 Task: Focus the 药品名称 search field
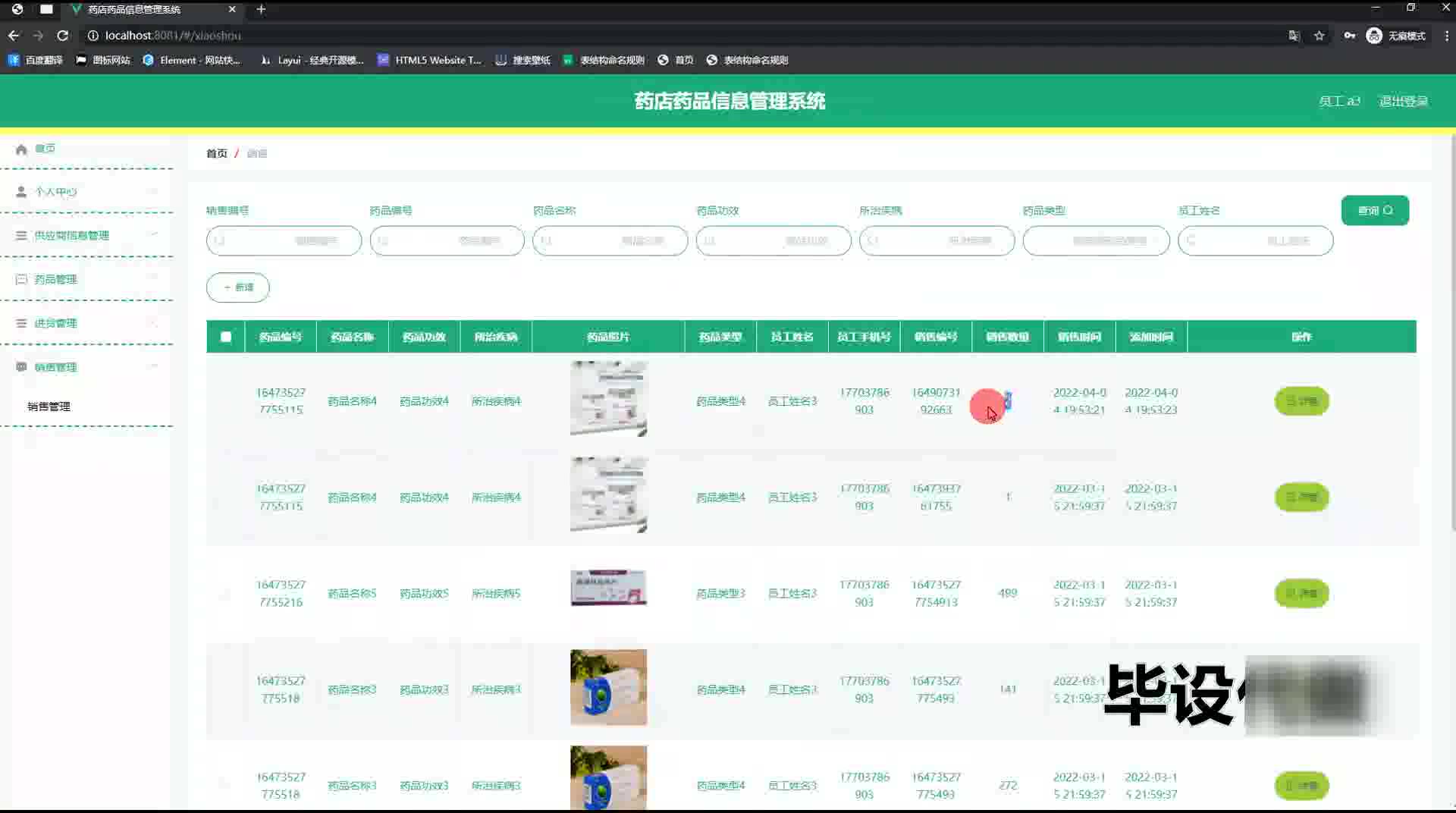pyautogui.click(x=610, y=240)
